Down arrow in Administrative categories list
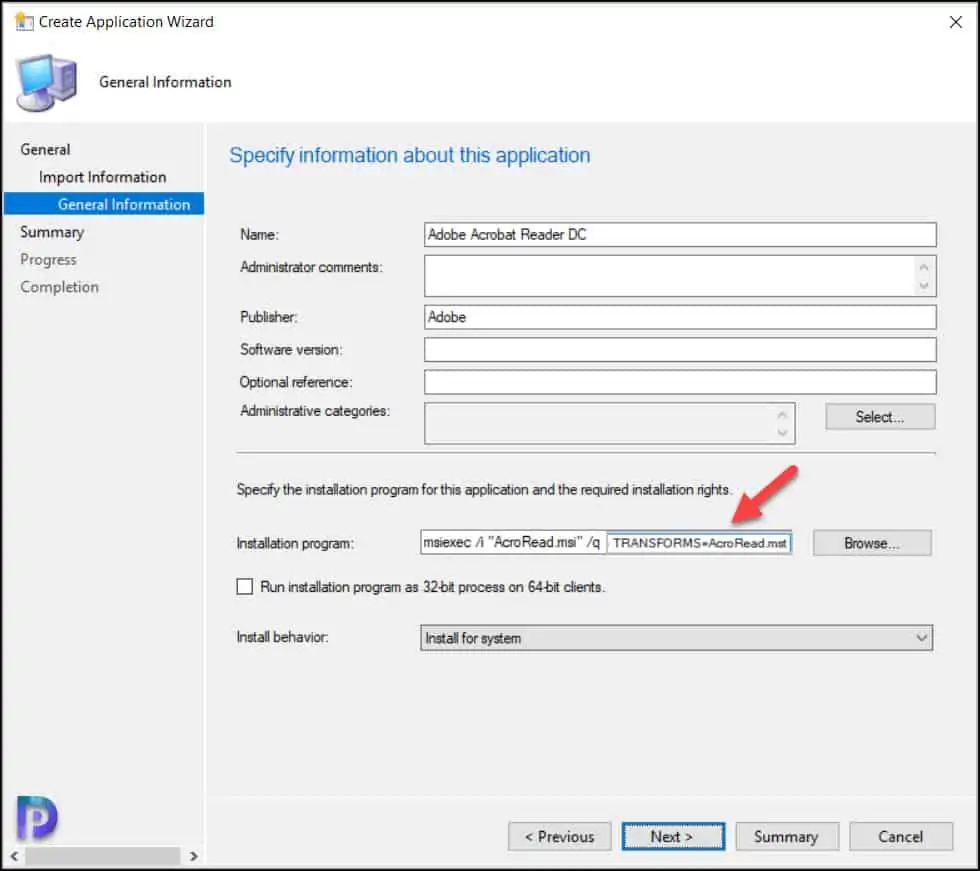The height and width of the screenshot is (871, 980). [x=782, y=432]
